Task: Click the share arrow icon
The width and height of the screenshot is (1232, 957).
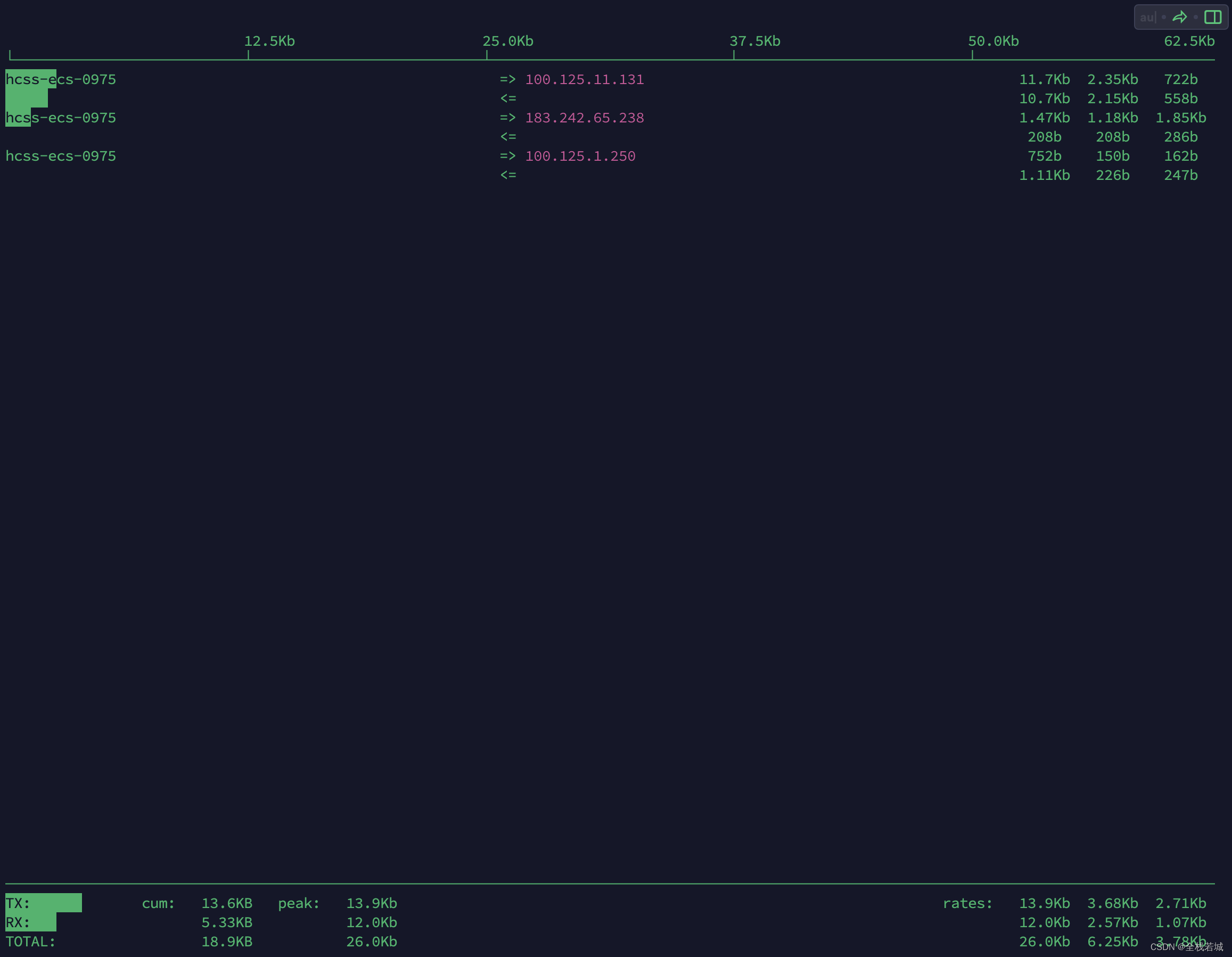Action: 1179,17
